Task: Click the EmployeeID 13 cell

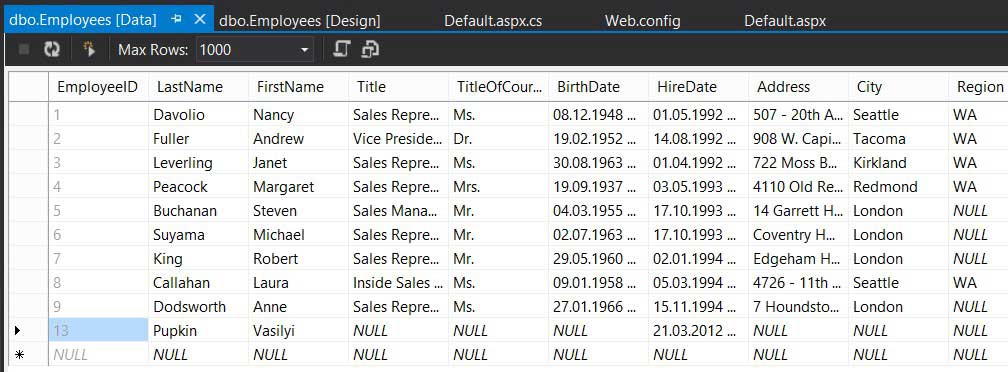Action: pos(98,331)
